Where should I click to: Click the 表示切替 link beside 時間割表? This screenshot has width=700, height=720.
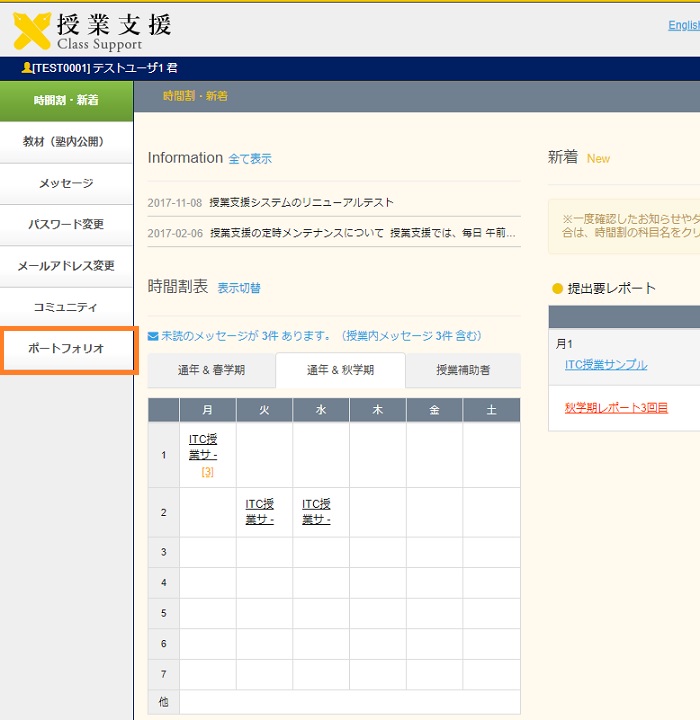(x=239, y=288)
